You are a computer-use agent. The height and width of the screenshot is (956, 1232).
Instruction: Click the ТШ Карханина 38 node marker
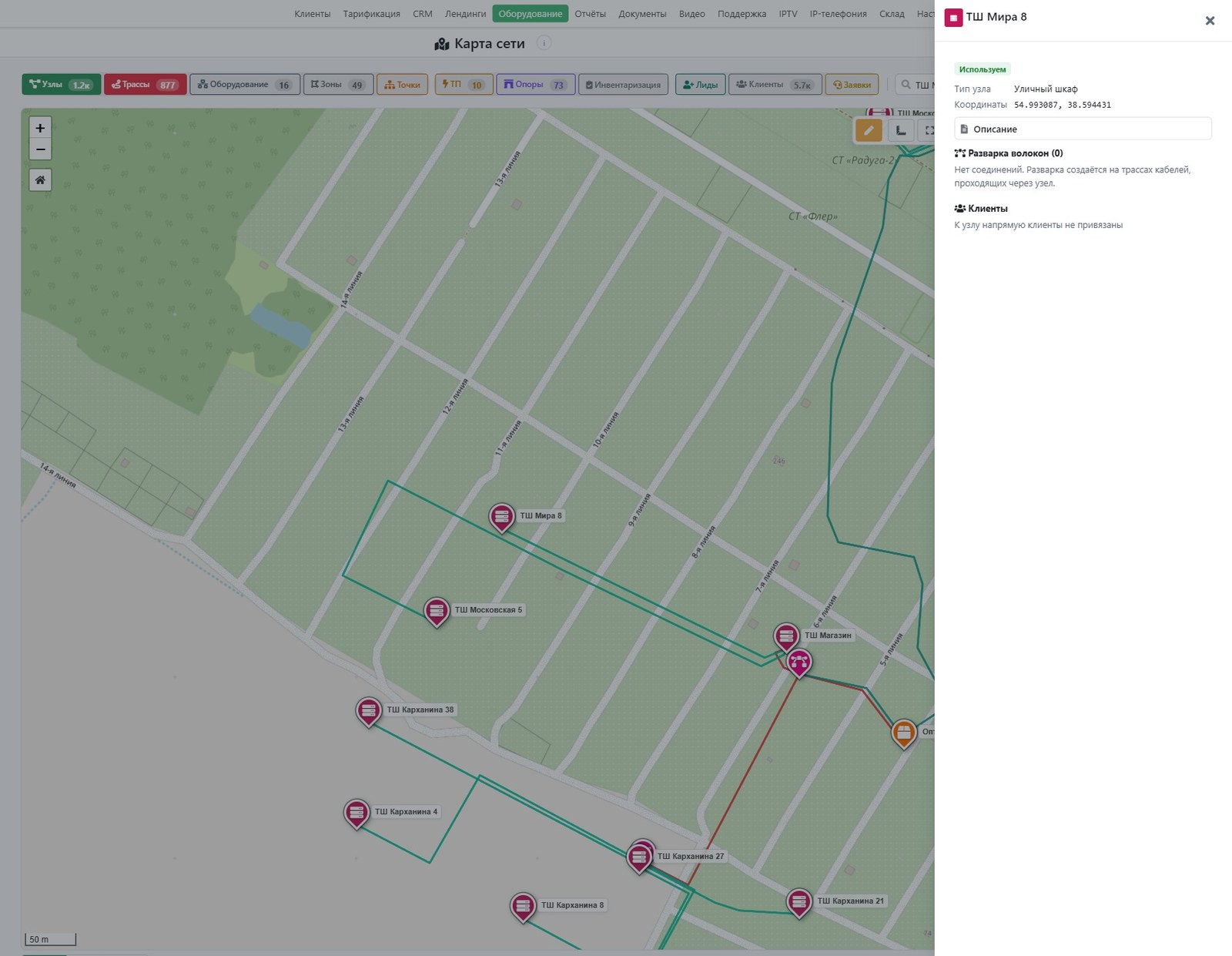pyautogui.click(x=368, y=711)
